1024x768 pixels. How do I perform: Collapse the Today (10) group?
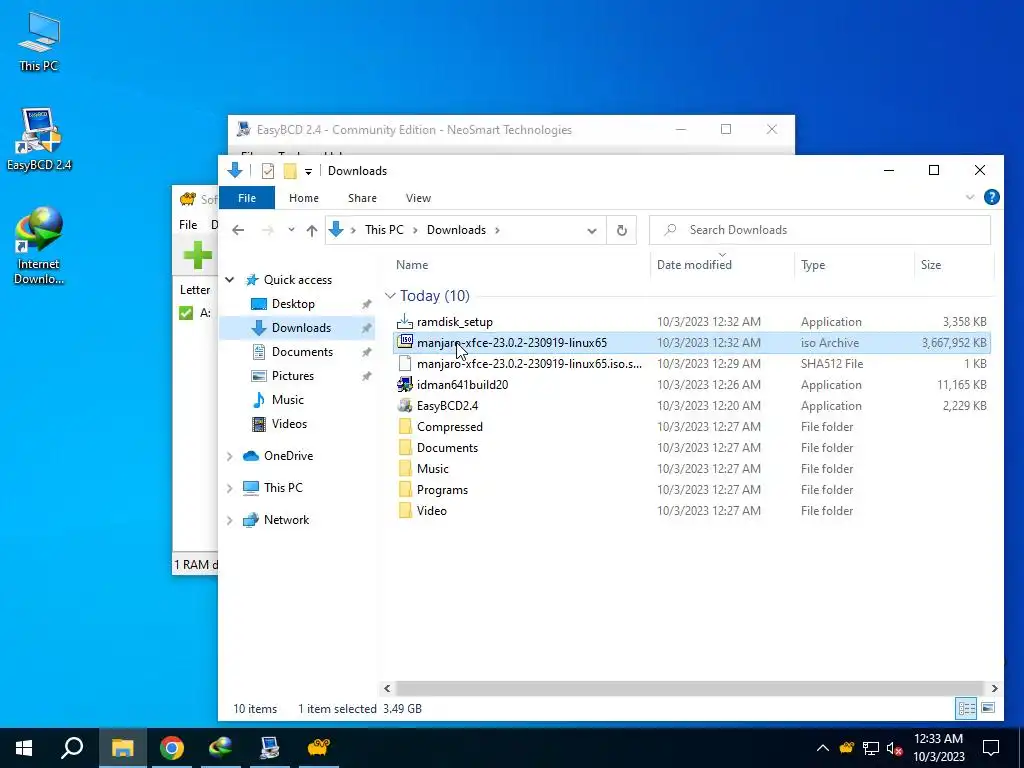(391, 296)
